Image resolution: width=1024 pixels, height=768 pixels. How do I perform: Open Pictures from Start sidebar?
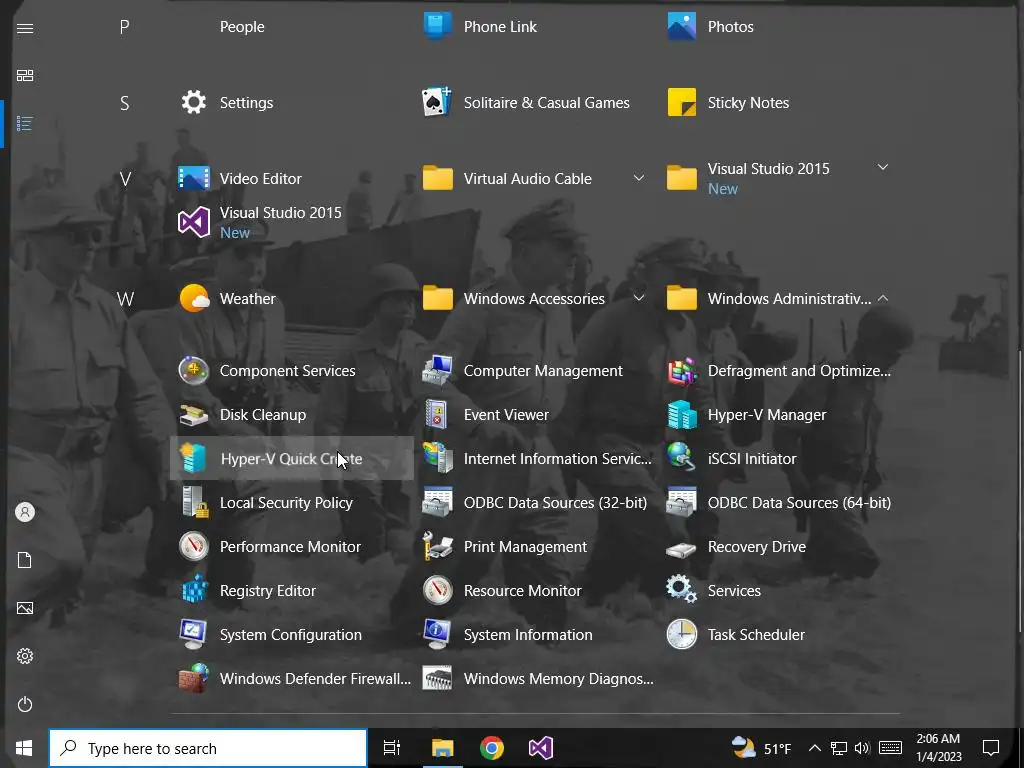pyautogui.click(x=25, y=608)
